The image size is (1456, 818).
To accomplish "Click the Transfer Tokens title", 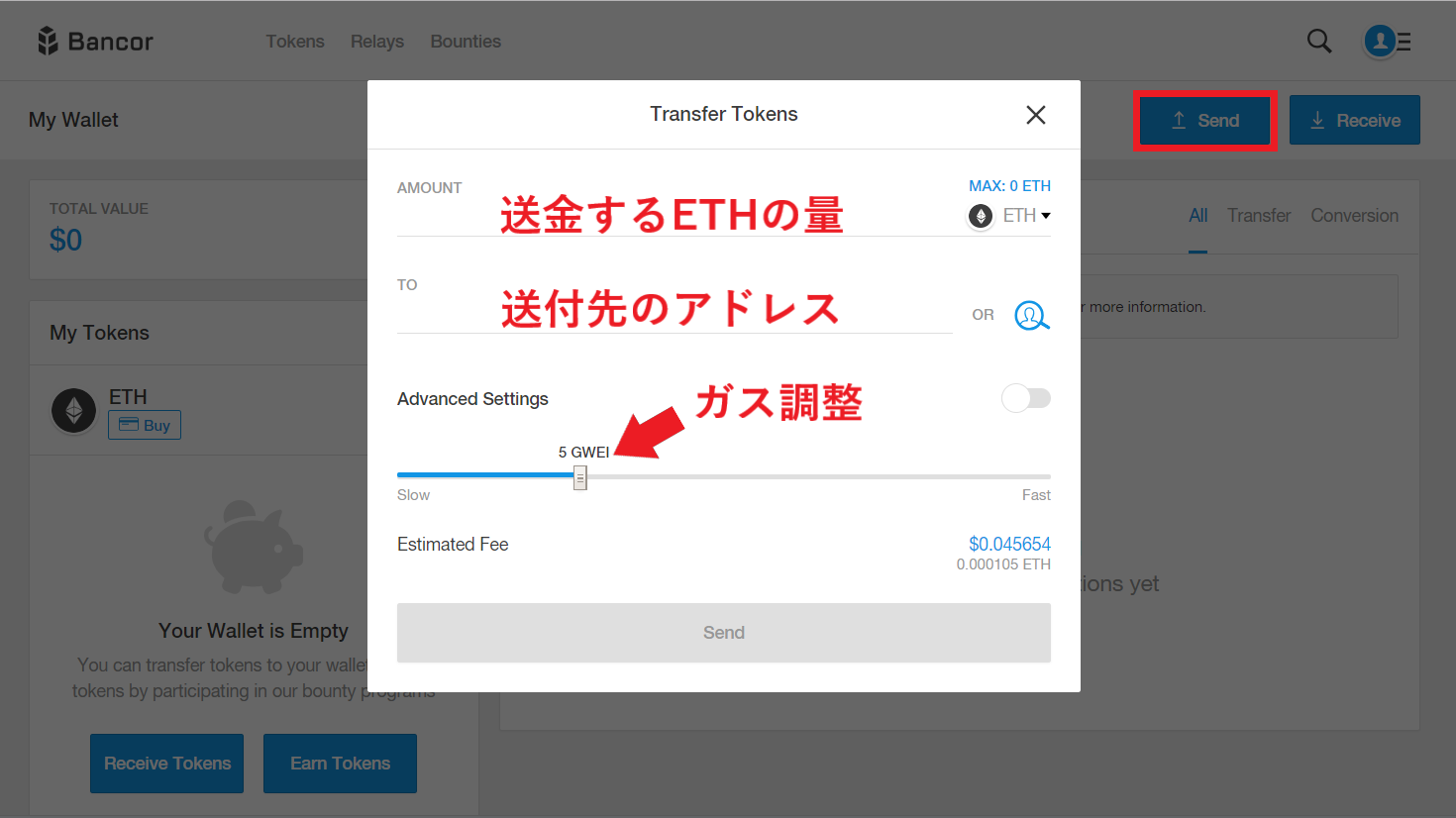I will 724,114.
